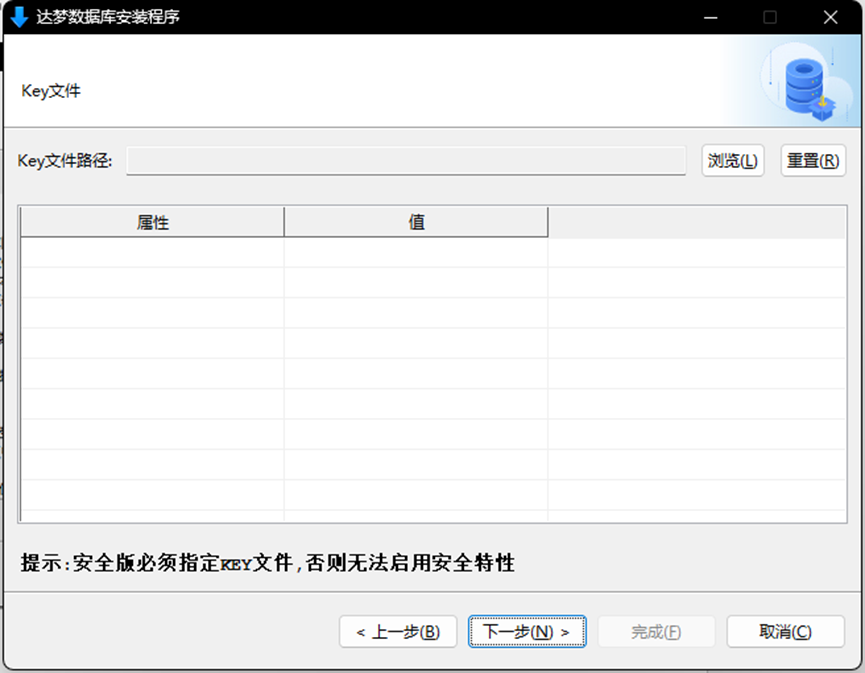Screen dimensions: 865x673
Task: Click the 提示 safety version hint text
Action: tap(268, 563)
